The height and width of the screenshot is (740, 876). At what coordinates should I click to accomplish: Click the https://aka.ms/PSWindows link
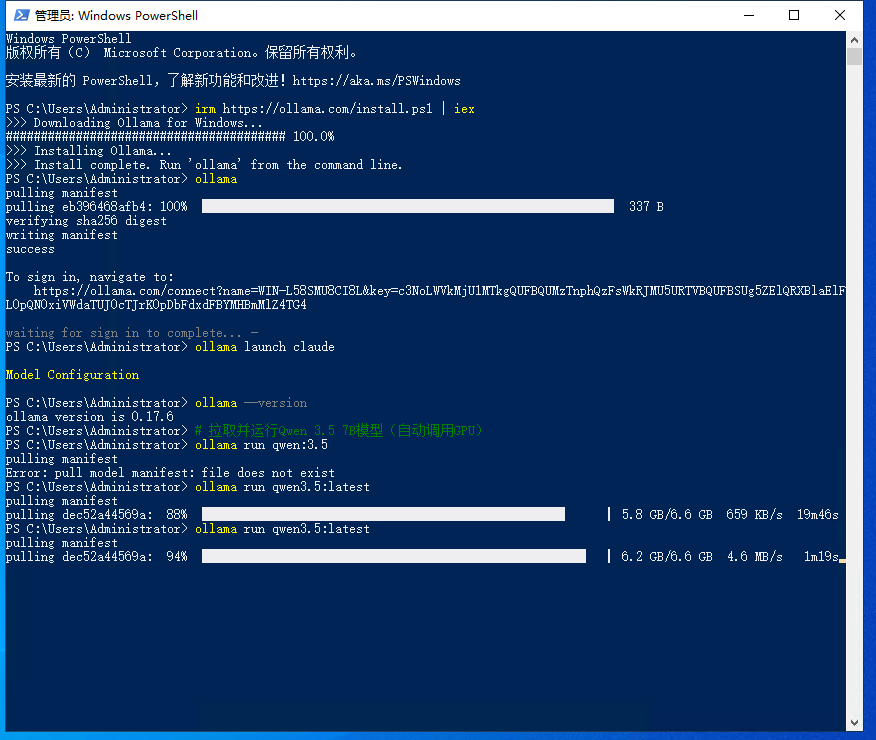tap(377, 80)
